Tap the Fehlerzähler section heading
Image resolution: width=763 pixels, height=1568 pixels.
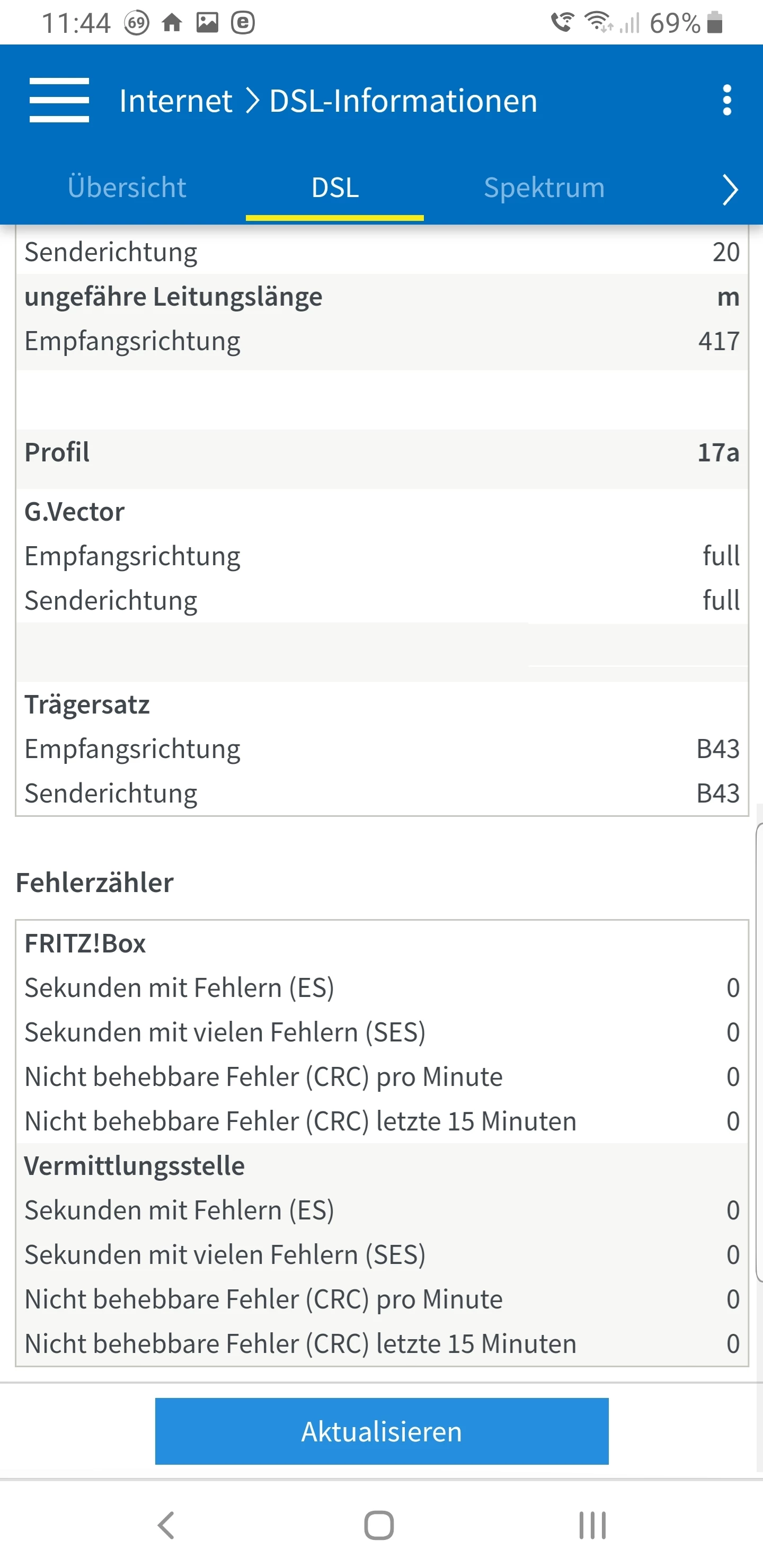(x=95, y=883)
